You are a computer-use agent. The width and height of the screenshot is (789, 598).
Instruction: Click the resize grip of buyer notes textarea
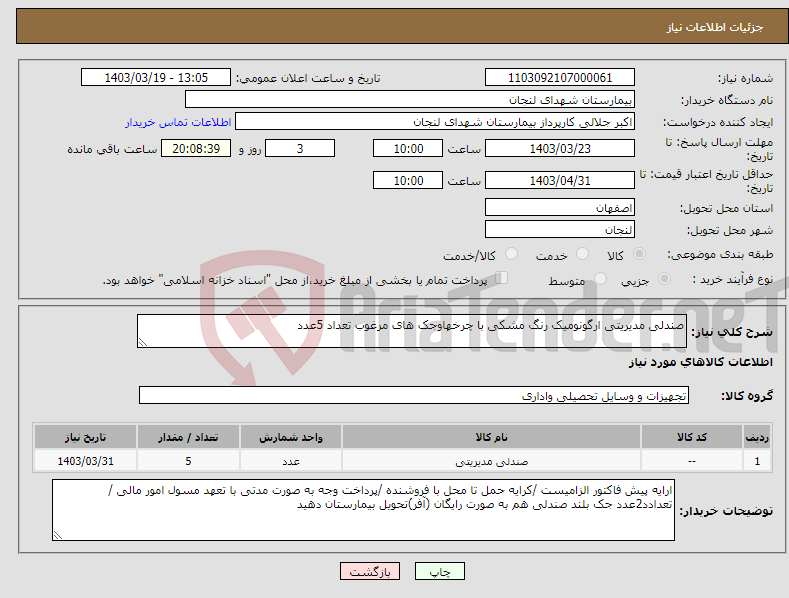pos(58,535)
